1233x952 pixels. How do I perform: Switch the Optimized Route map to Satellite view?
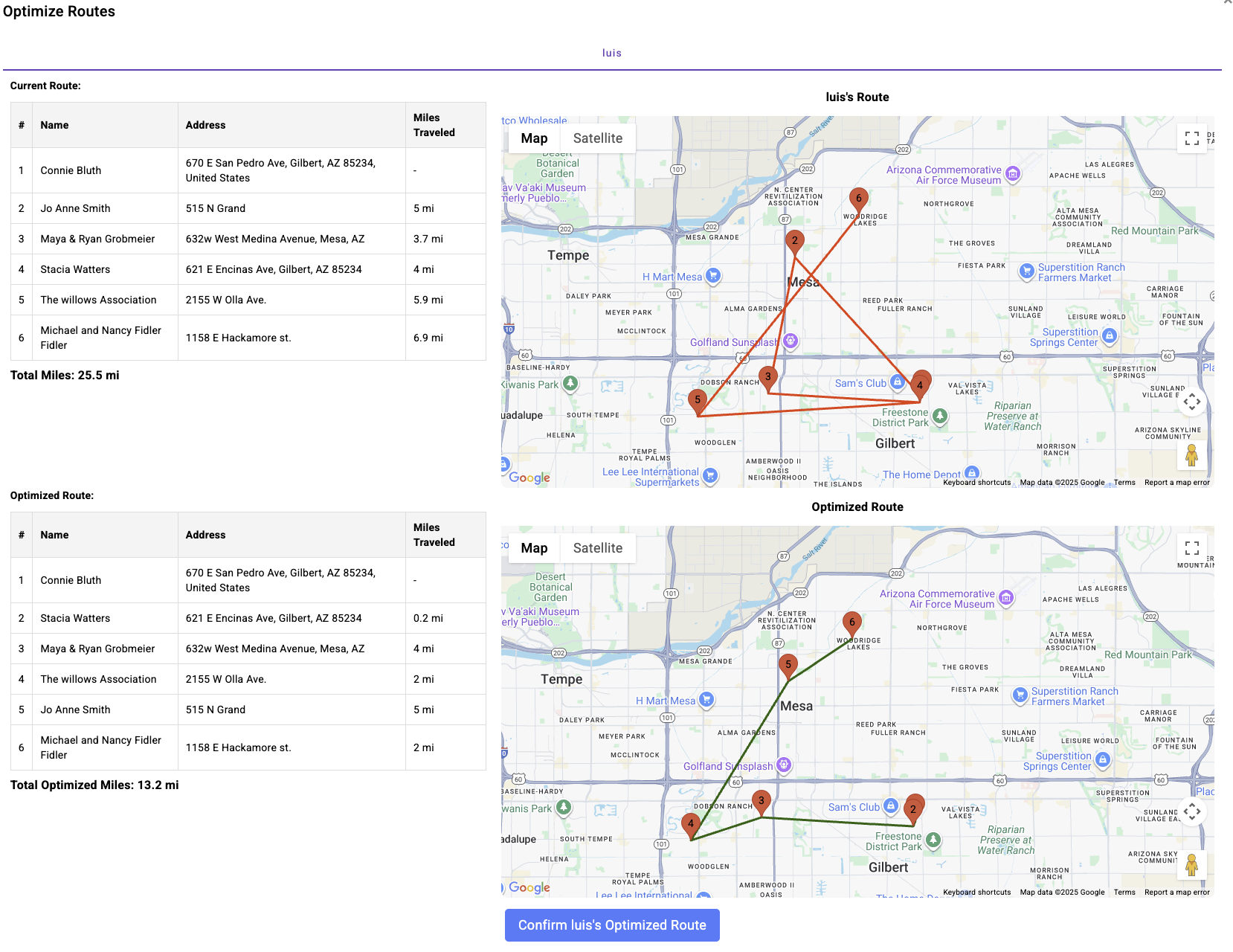(x=598, y=548)
